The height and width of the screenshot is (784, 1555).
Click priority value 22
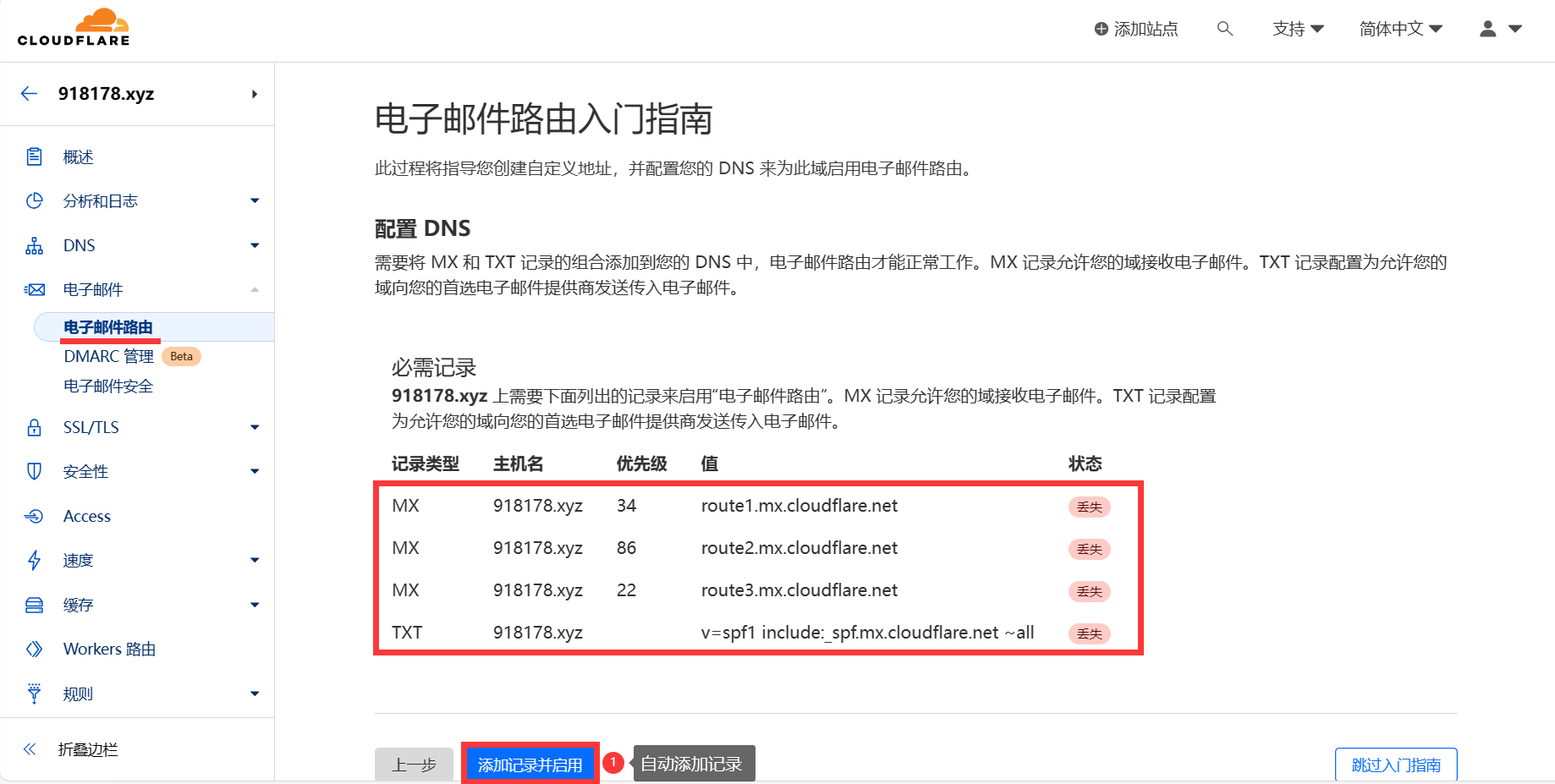coord(626,589)
